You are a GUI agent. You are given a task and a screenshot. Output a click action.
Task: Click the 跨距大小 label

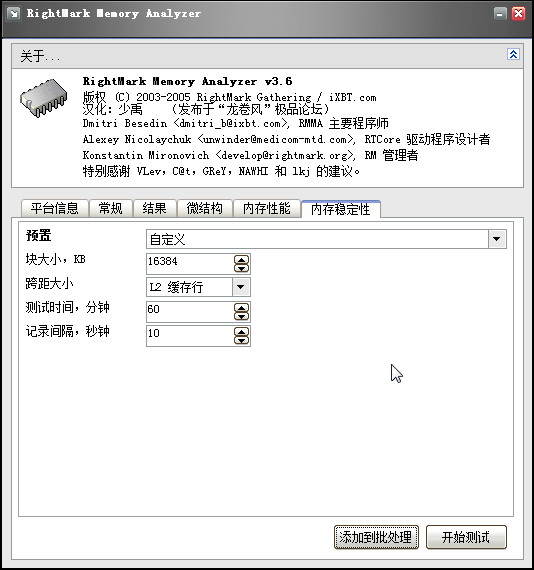pos(49,284)
